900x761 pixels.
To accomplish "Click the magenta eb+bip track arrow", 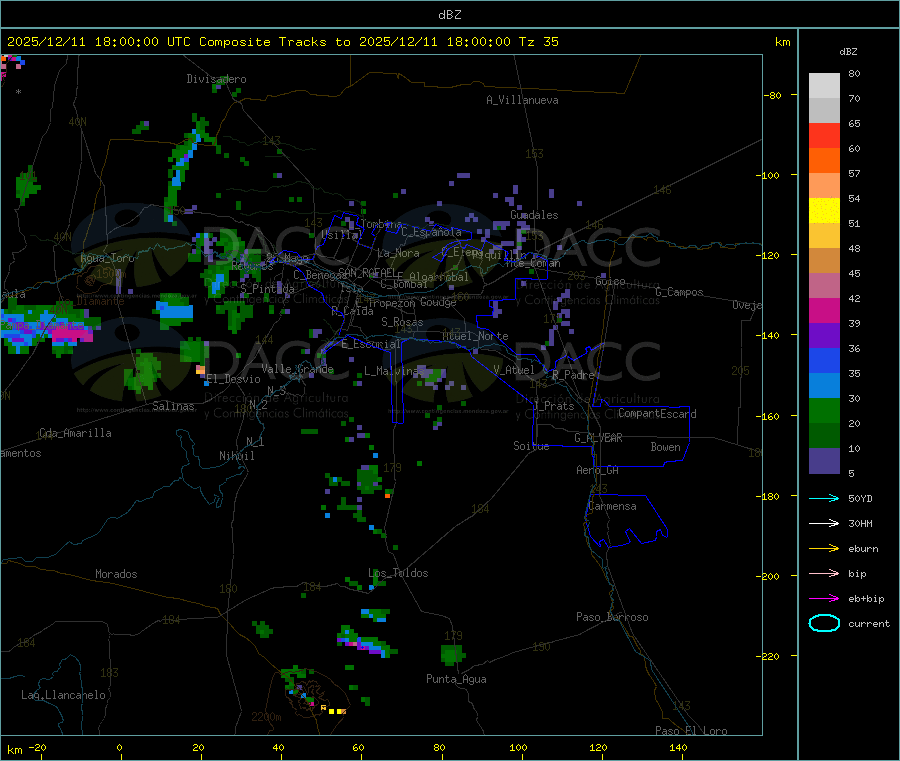I will (x=824, y=599).
